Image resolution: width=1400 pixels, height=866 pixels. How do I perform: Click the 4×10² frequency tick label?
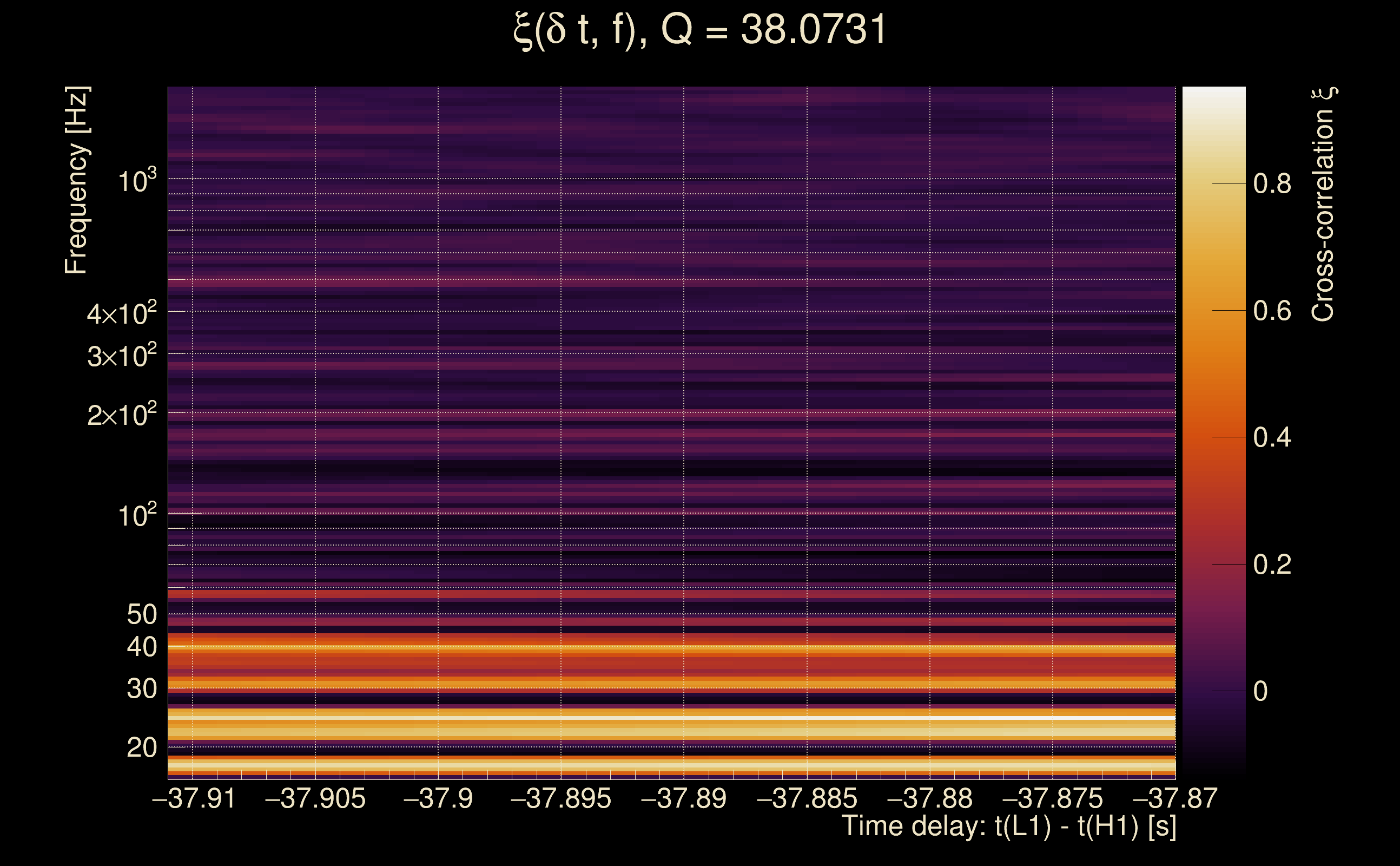(x=121, y=314)
